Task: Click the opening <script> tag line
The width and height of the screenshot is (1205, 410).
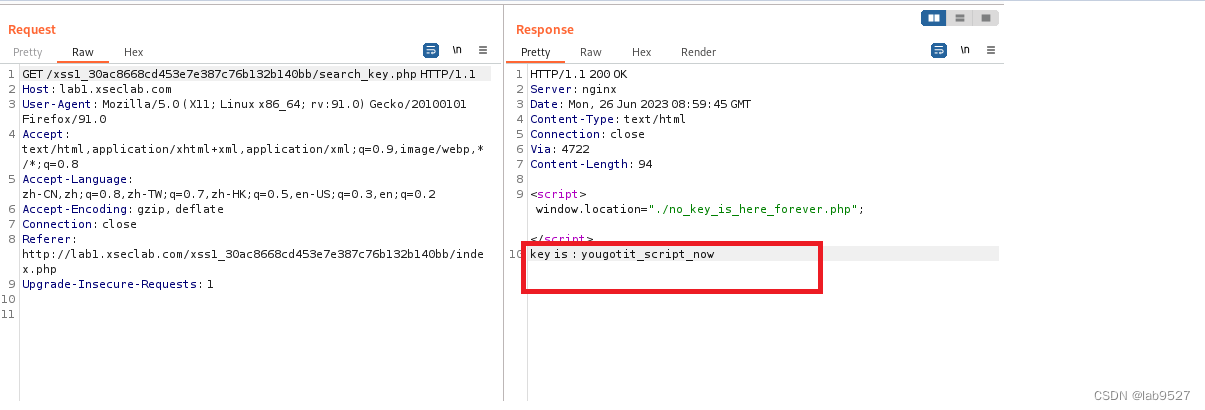Action: [x=558, y=194]
